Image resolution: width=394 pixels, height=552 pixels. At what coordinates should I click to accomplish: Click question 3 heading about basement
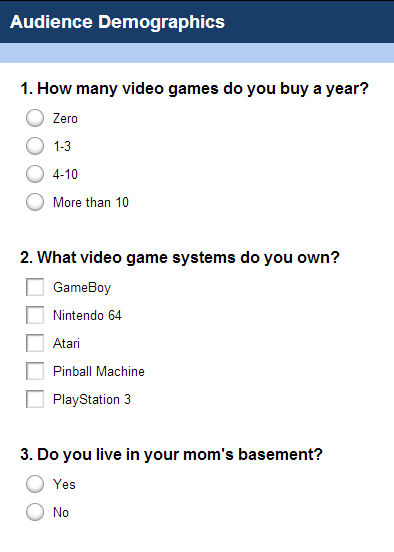pos(171,454)
